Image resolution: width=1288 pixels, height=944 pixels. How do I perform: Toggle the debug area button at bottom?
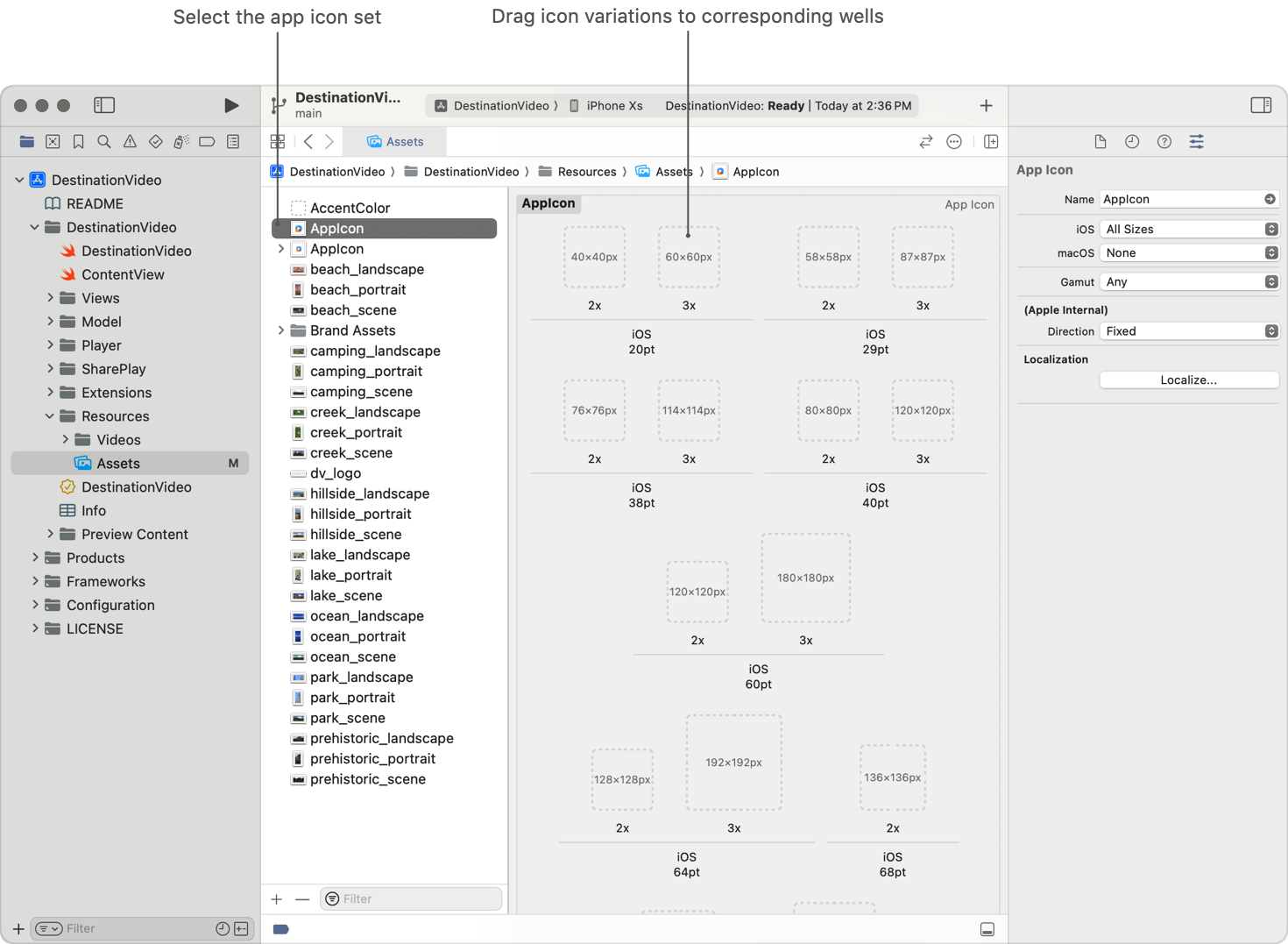(x=987, y=929)
